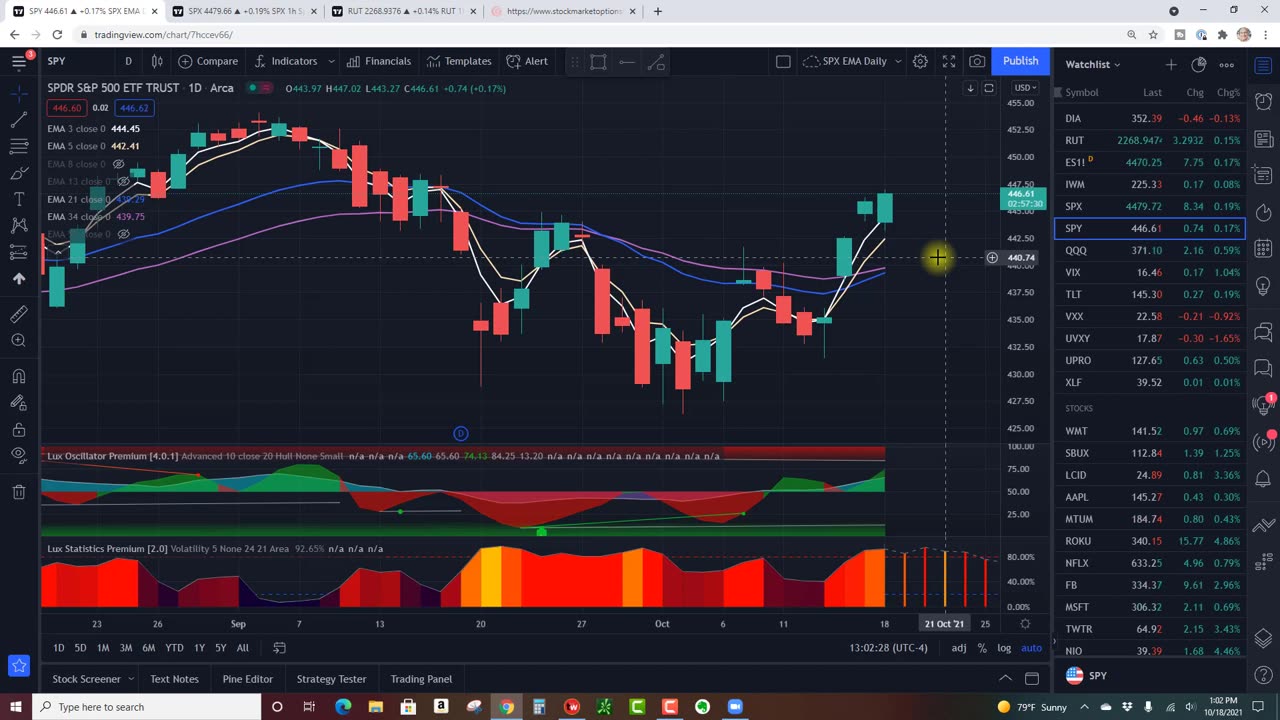
Task: Open the hamburger main menu
Action: [x=19, y=61]
